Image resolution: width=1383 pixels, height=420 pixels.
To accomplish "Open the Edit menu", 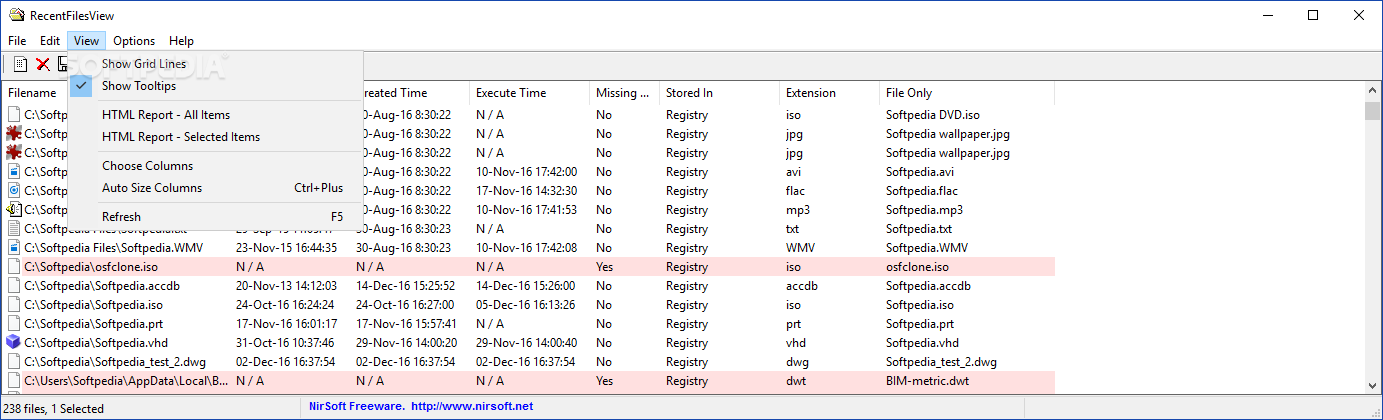I will (x=50, y=41).
